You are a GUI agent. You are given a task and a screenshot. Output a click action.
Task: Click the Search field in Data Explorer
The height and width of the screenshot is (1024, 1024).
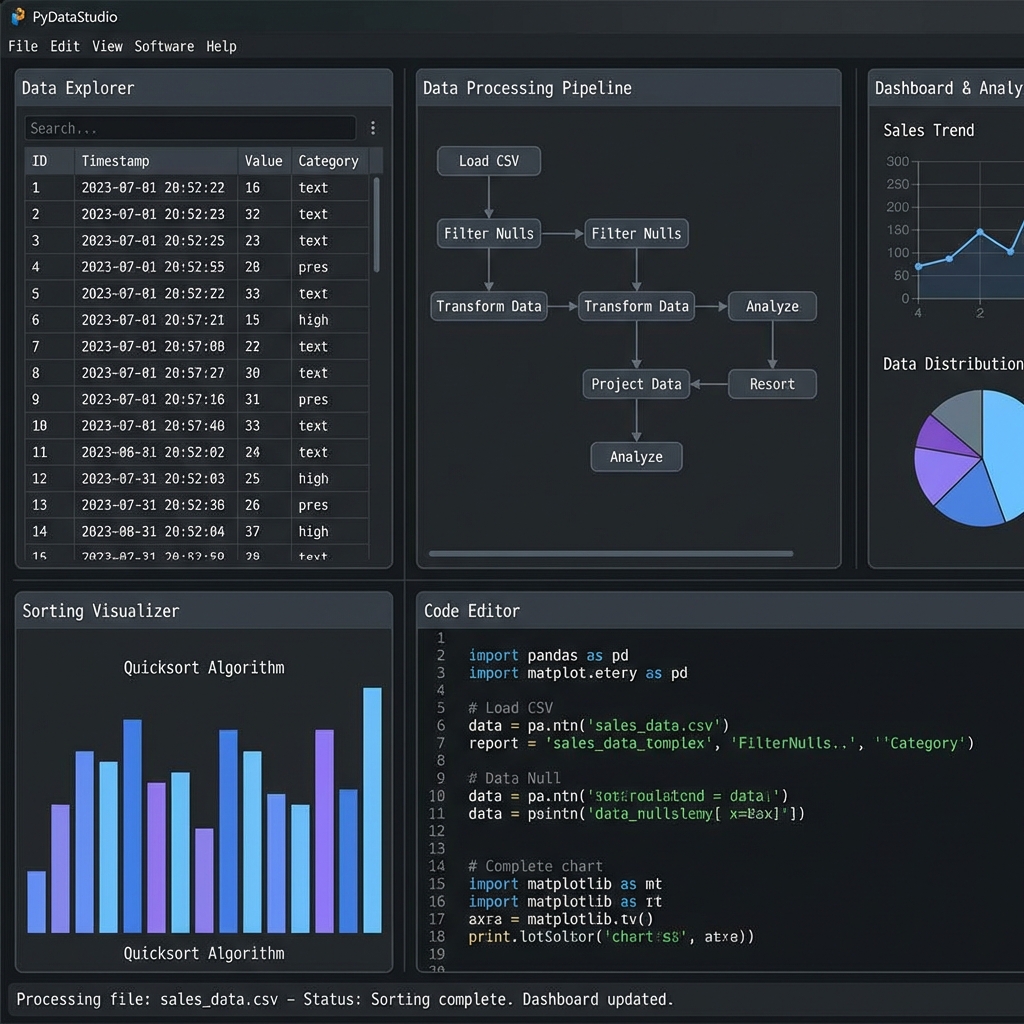[190, 128]
